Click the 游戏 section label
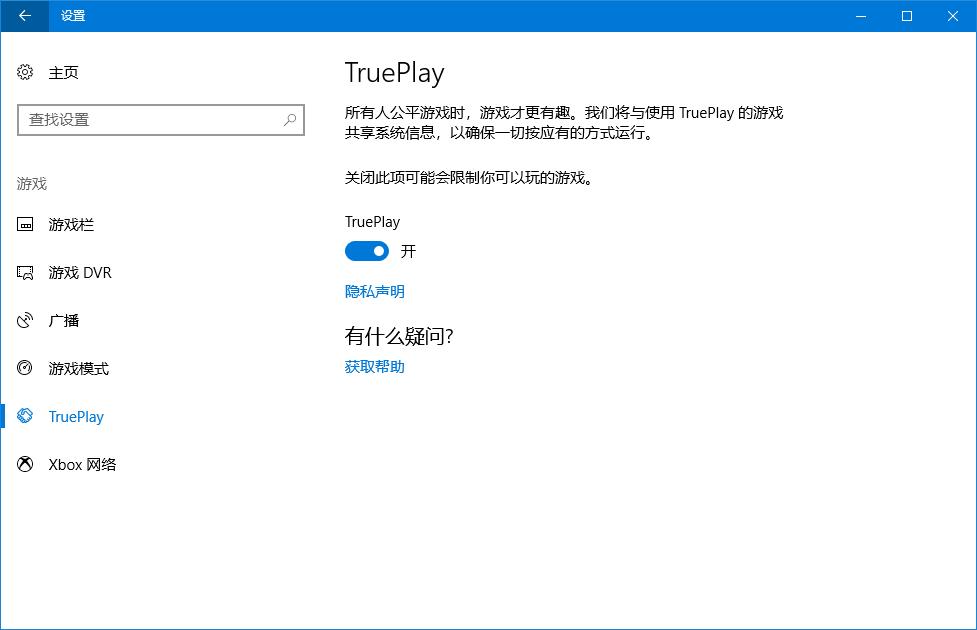977x630 pixels. click(x=32, y=184)
